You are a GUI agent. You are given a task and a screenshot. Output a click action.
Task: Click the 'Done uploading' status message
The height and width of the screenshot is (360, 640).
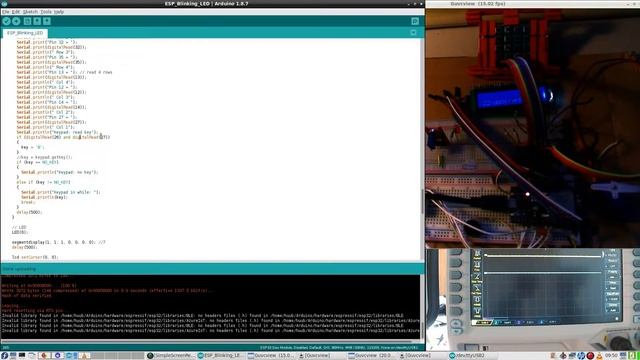[x=19, y=269]
